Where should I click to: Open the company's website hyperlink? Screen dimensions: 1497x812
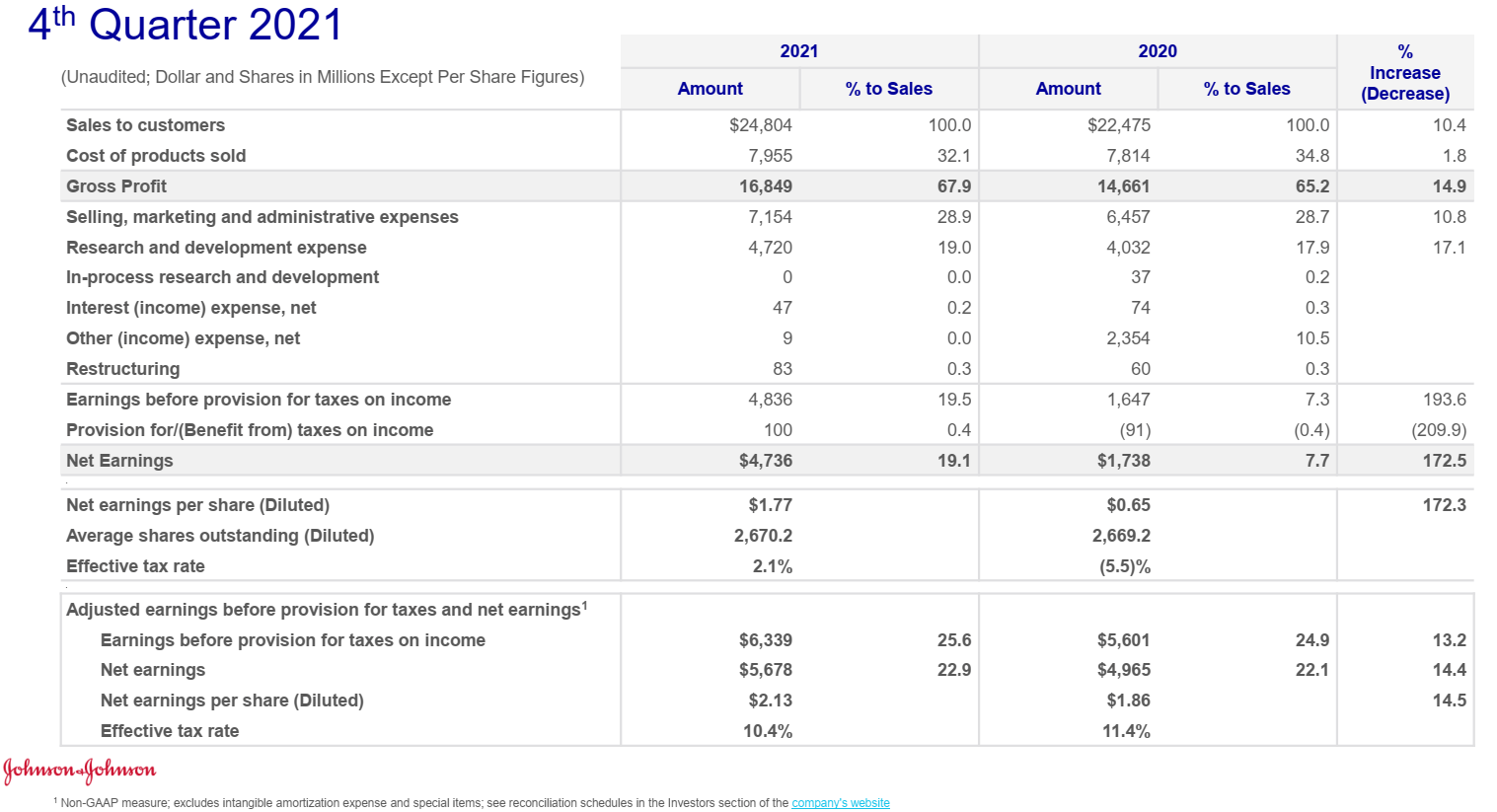[841, 802]
